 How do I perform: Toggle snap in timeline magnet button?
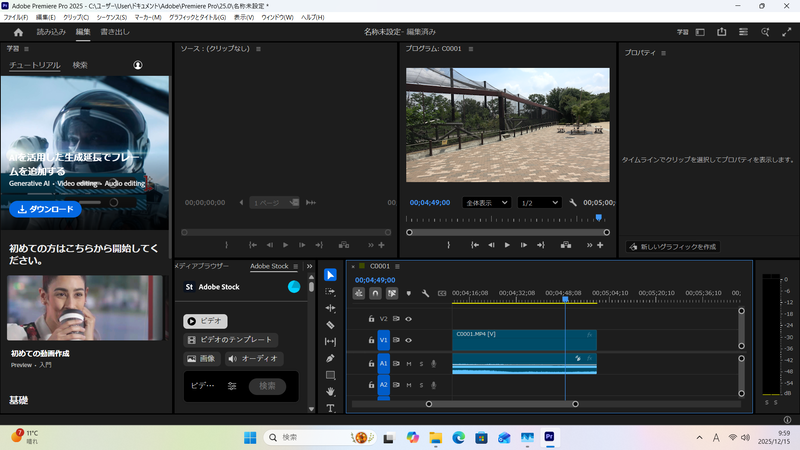point(375,293)
